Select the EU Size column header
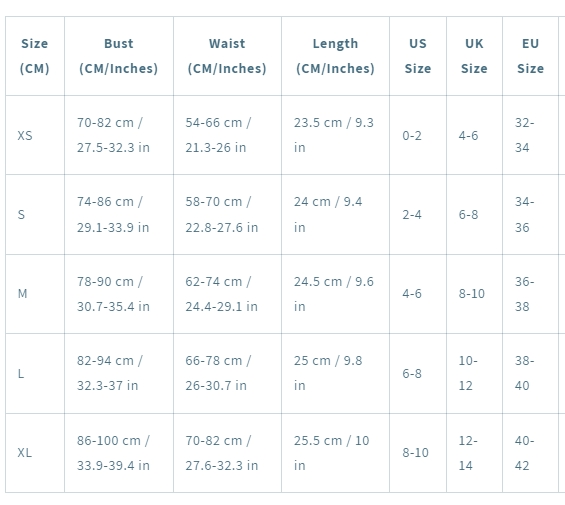 [x=530, y=56]
